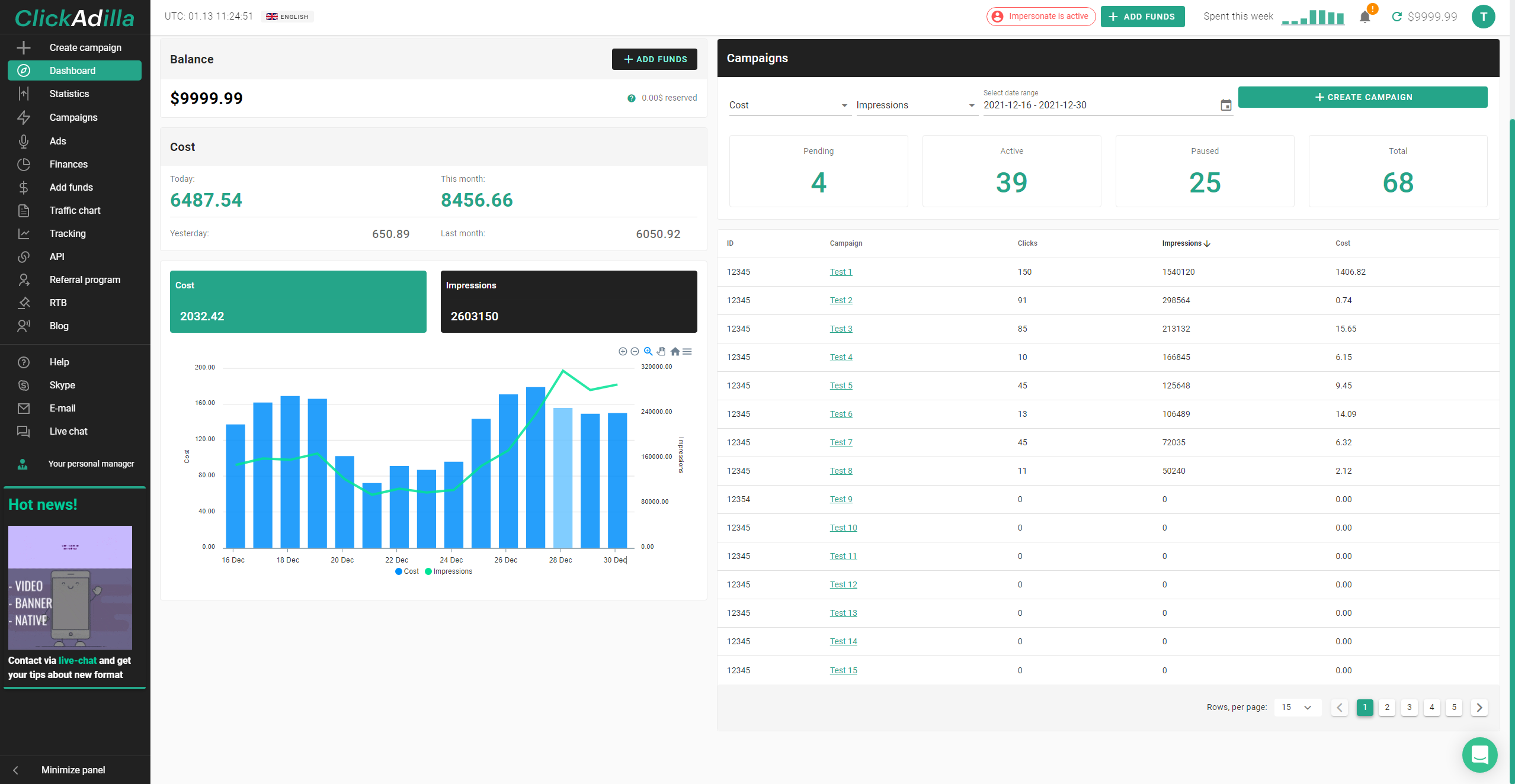The height and width of the screenshot is (784, 1515).
Task: Click the Create Campaign button
Action: pos(1362,97)
